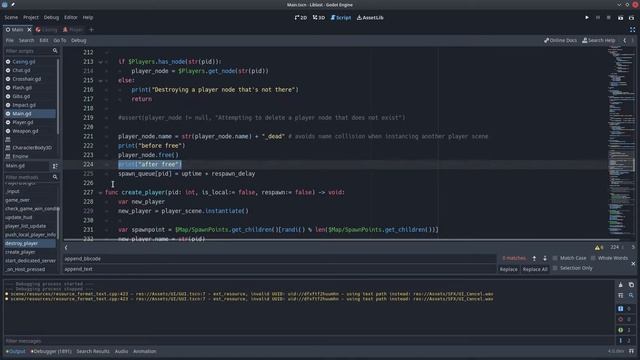The width and height of the screenshot is (640, 360).
Task: Open the top Debug menu
Action: [x=51, y=18]
